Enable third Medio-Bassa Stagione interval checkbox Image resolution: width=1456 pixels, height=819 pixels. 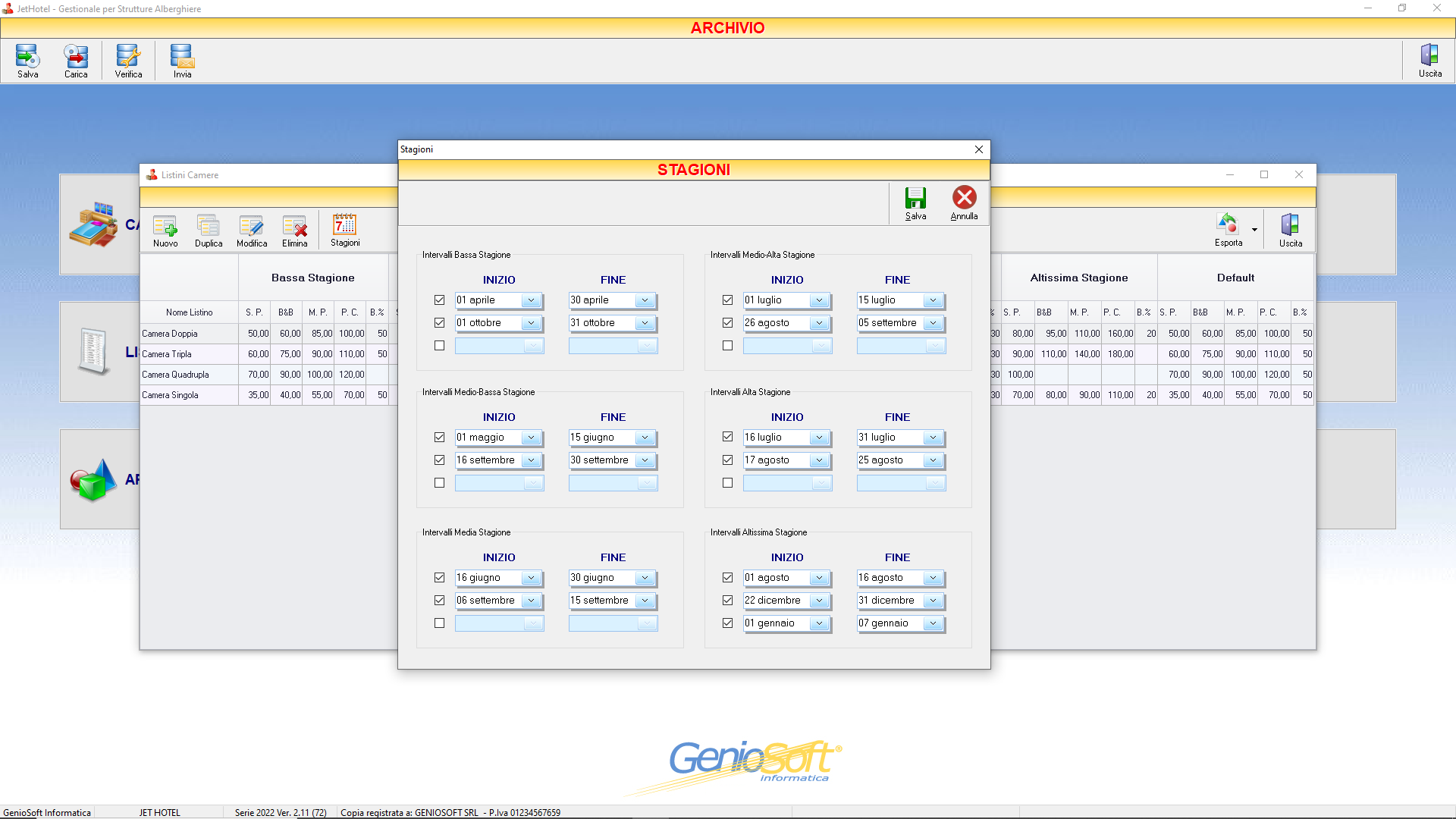(439, 483)
